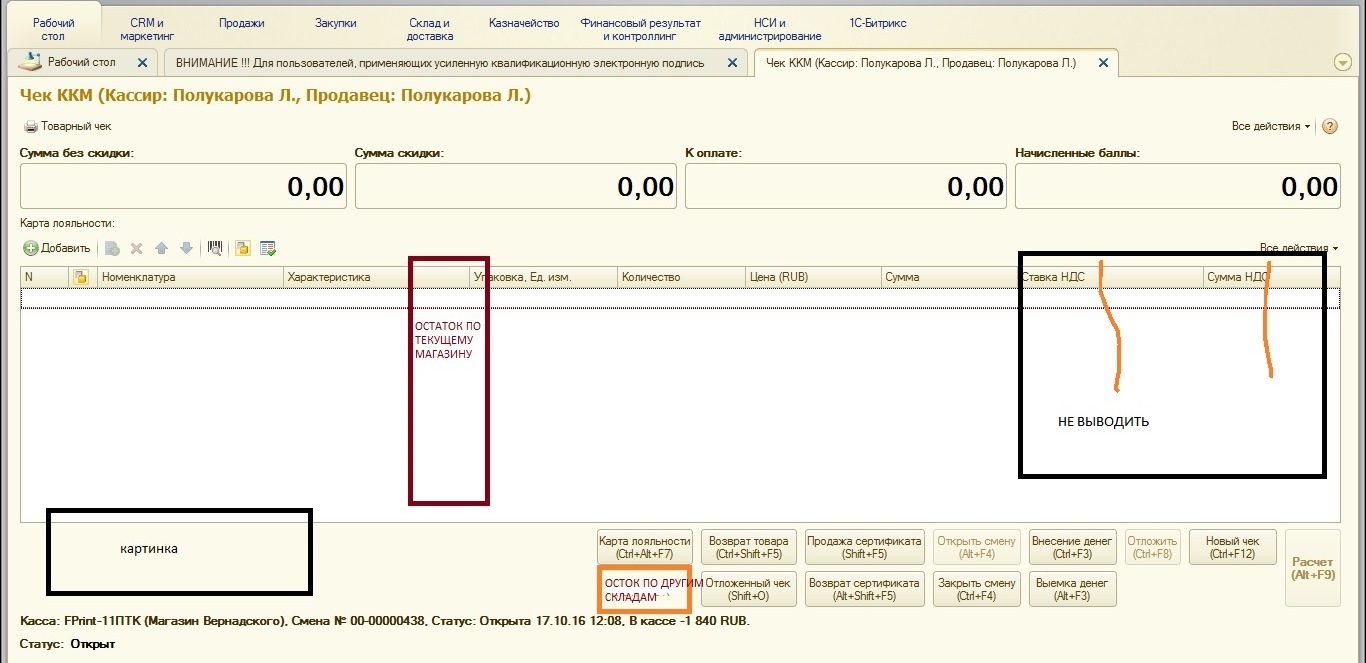Click the Товарный чек printer icon

tap(31, 127)
